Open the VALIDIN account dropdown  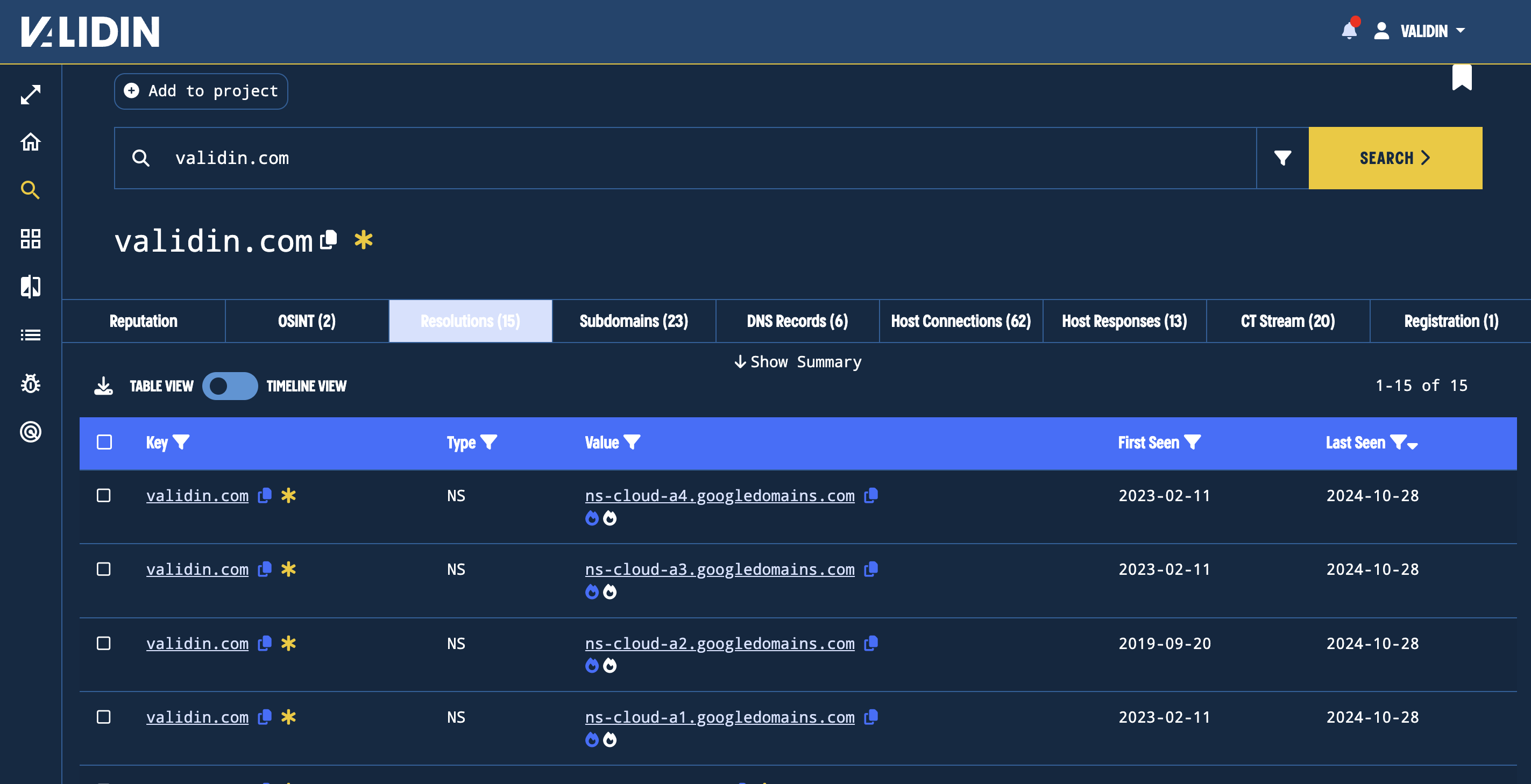pos(1433,30)
